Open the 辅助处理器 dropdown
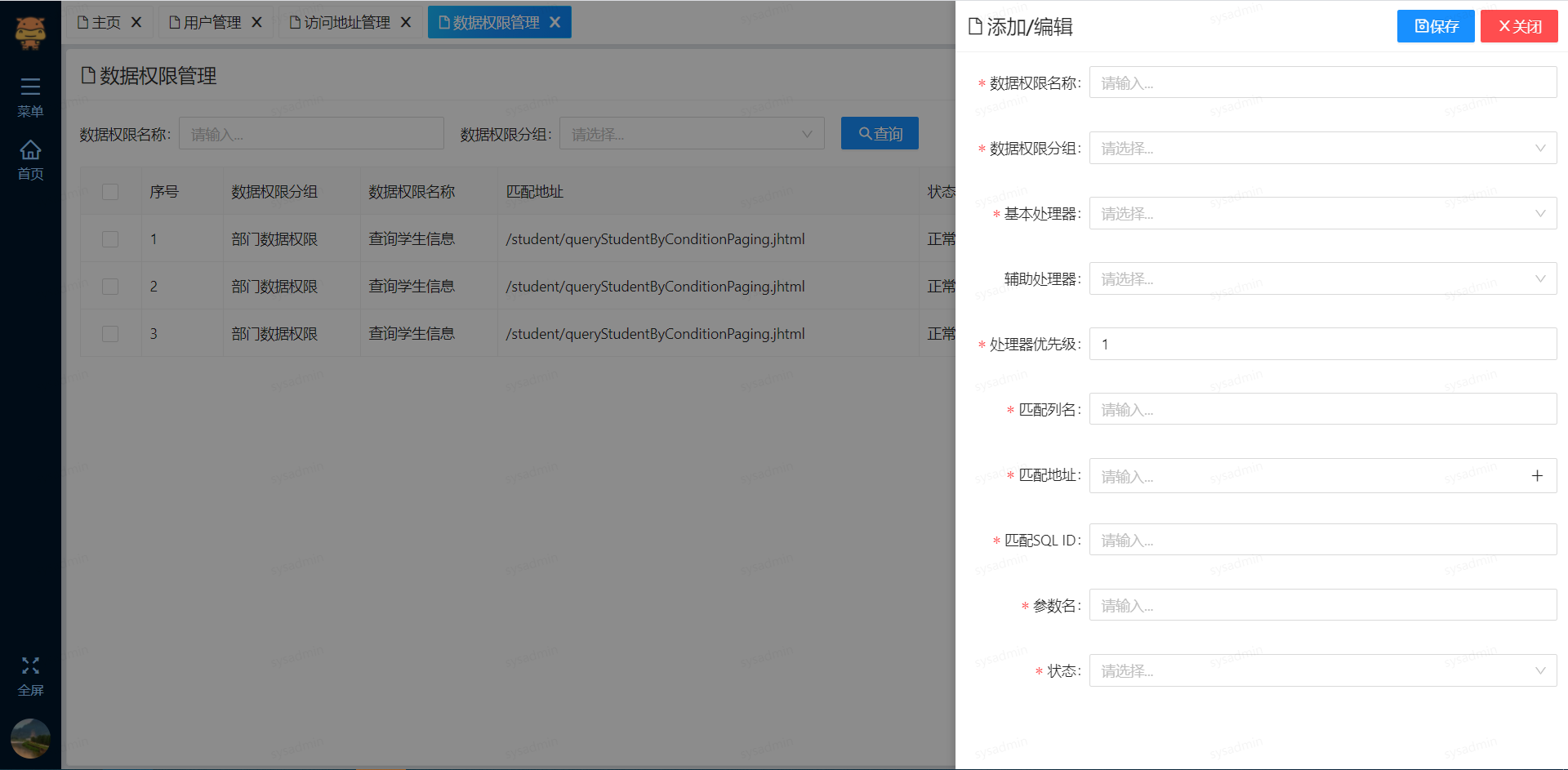The width and height of the screenshot is (1568, 770). (x=1323, y=278)
